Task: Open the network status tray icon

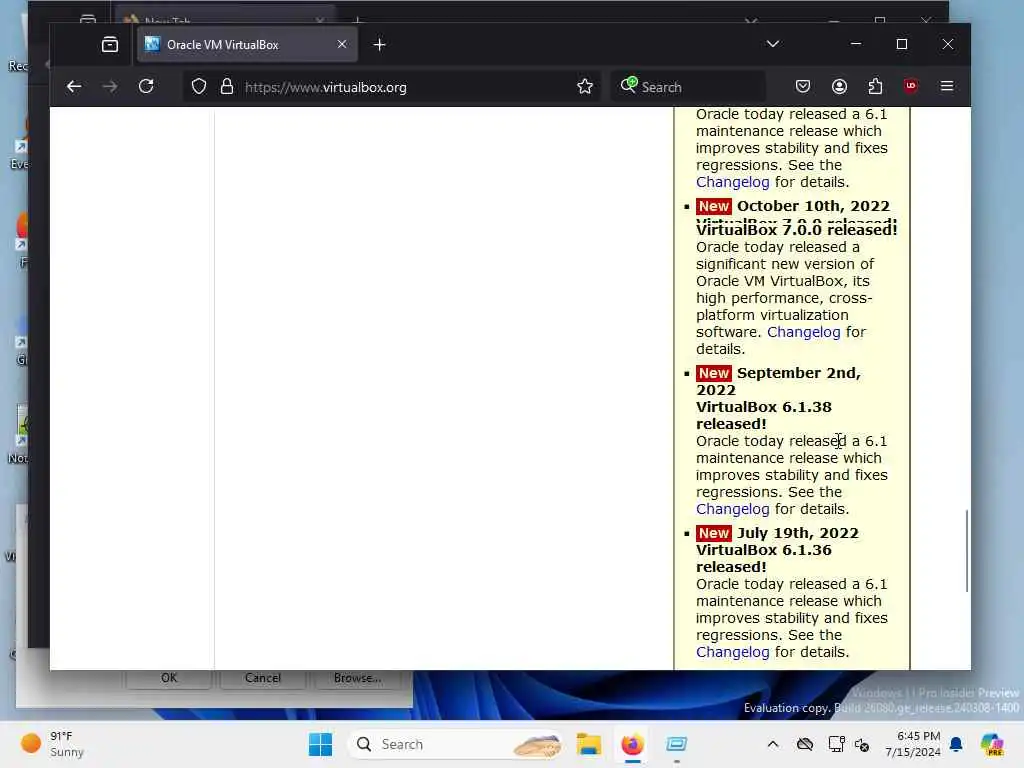Action: point(836,744)
